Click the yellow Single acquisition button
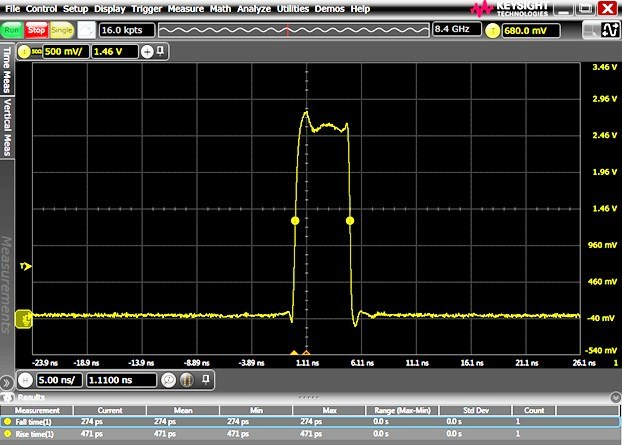The height and width of the screenshot is (445, 622). click(62, 30)
